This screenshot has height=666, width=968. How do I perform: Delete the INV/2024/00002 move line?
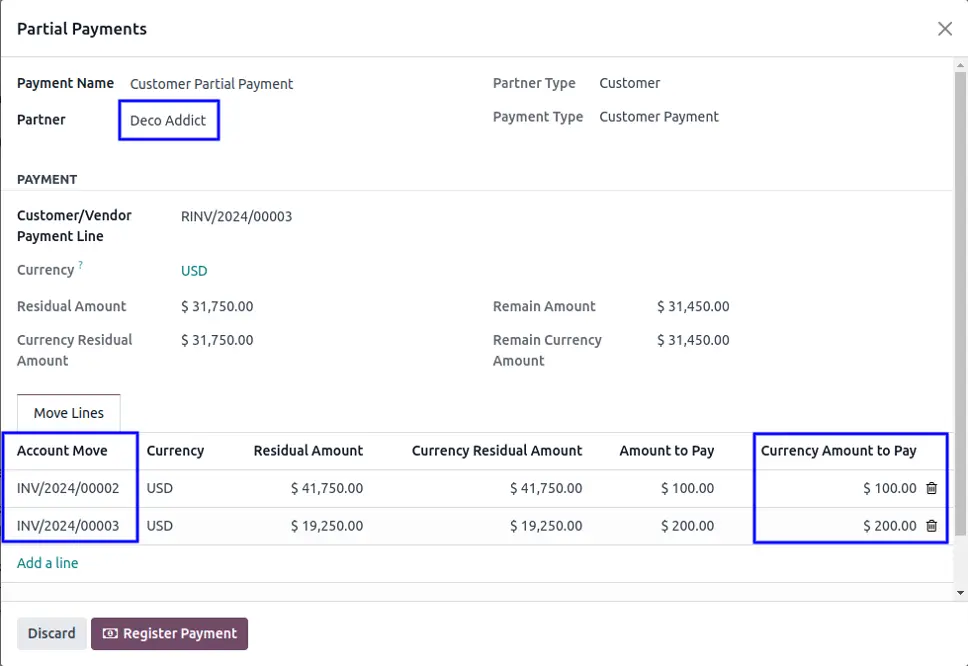coord(931,488)
